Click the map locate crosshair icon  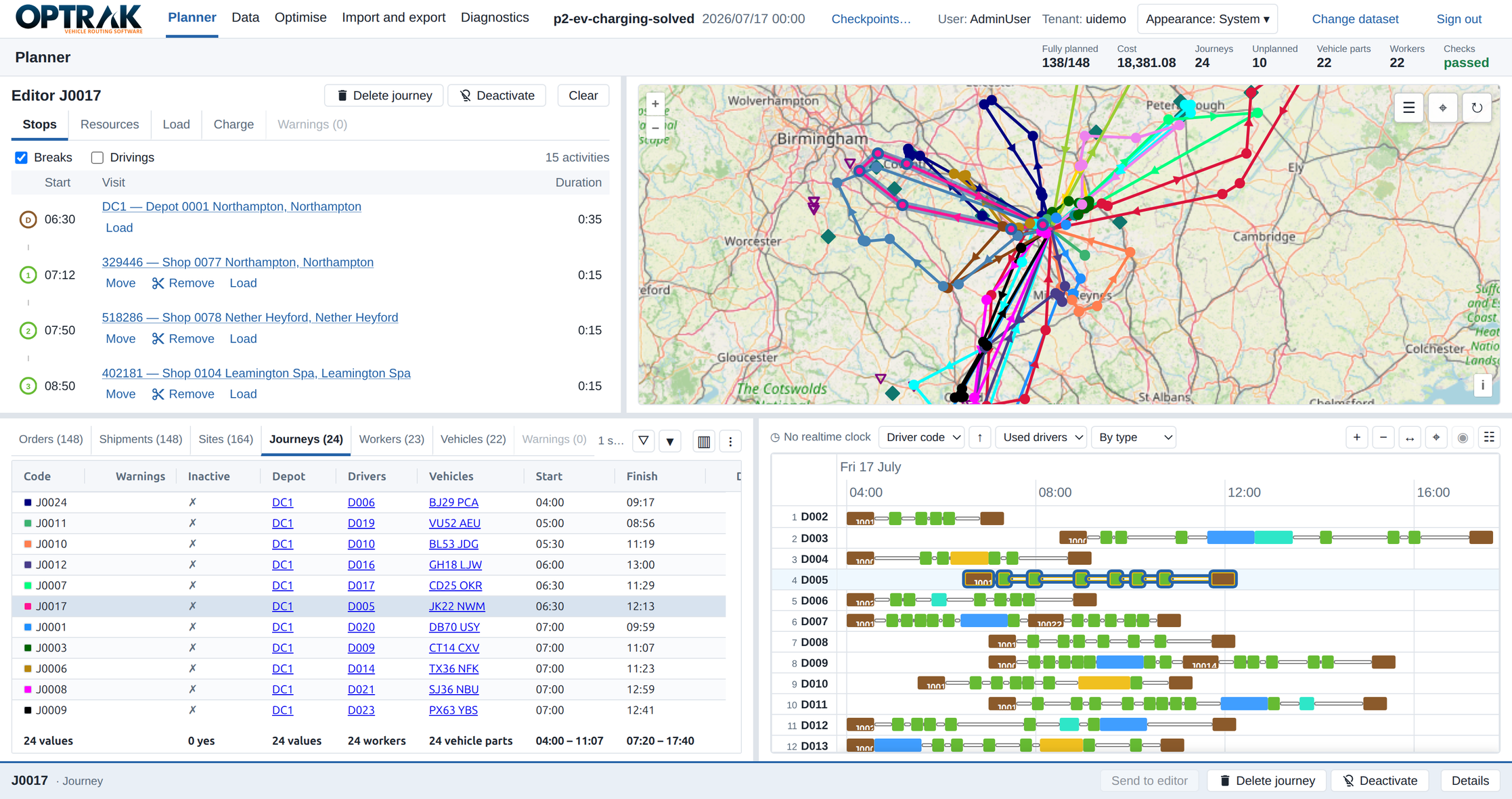coord(1443,108)
